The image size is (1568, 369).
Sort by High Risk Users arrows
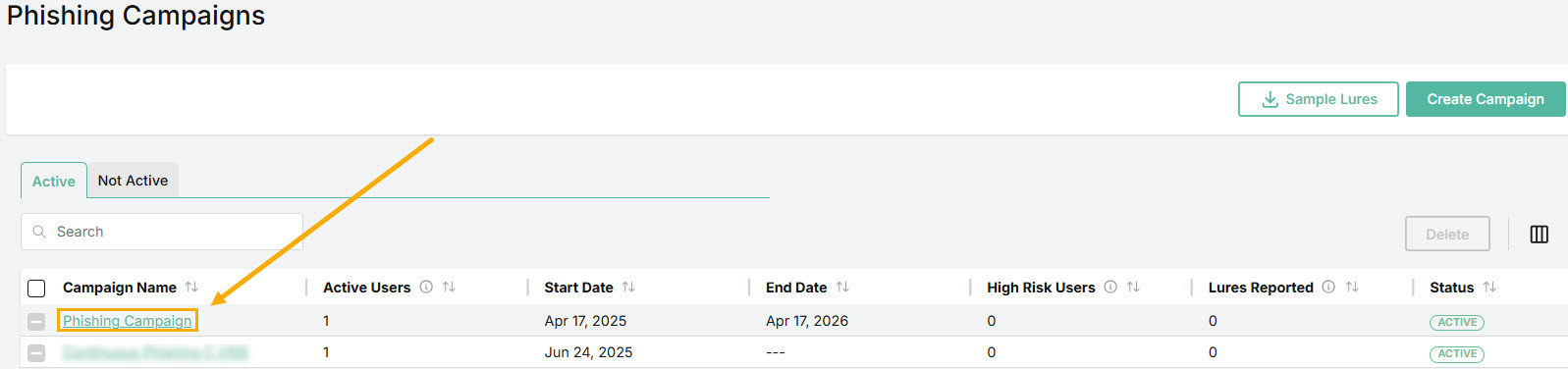(x=1133, y=288)
